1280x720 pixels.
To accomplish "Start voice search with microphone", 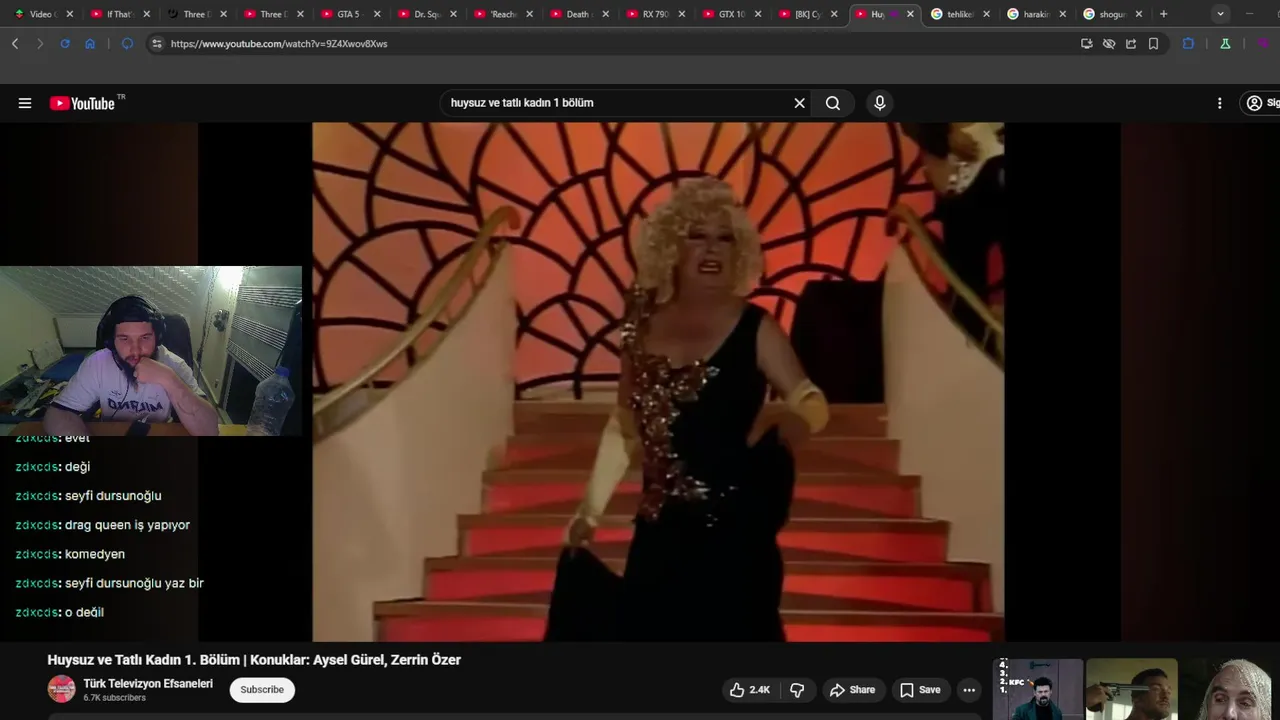I will (x=880, y=103).
